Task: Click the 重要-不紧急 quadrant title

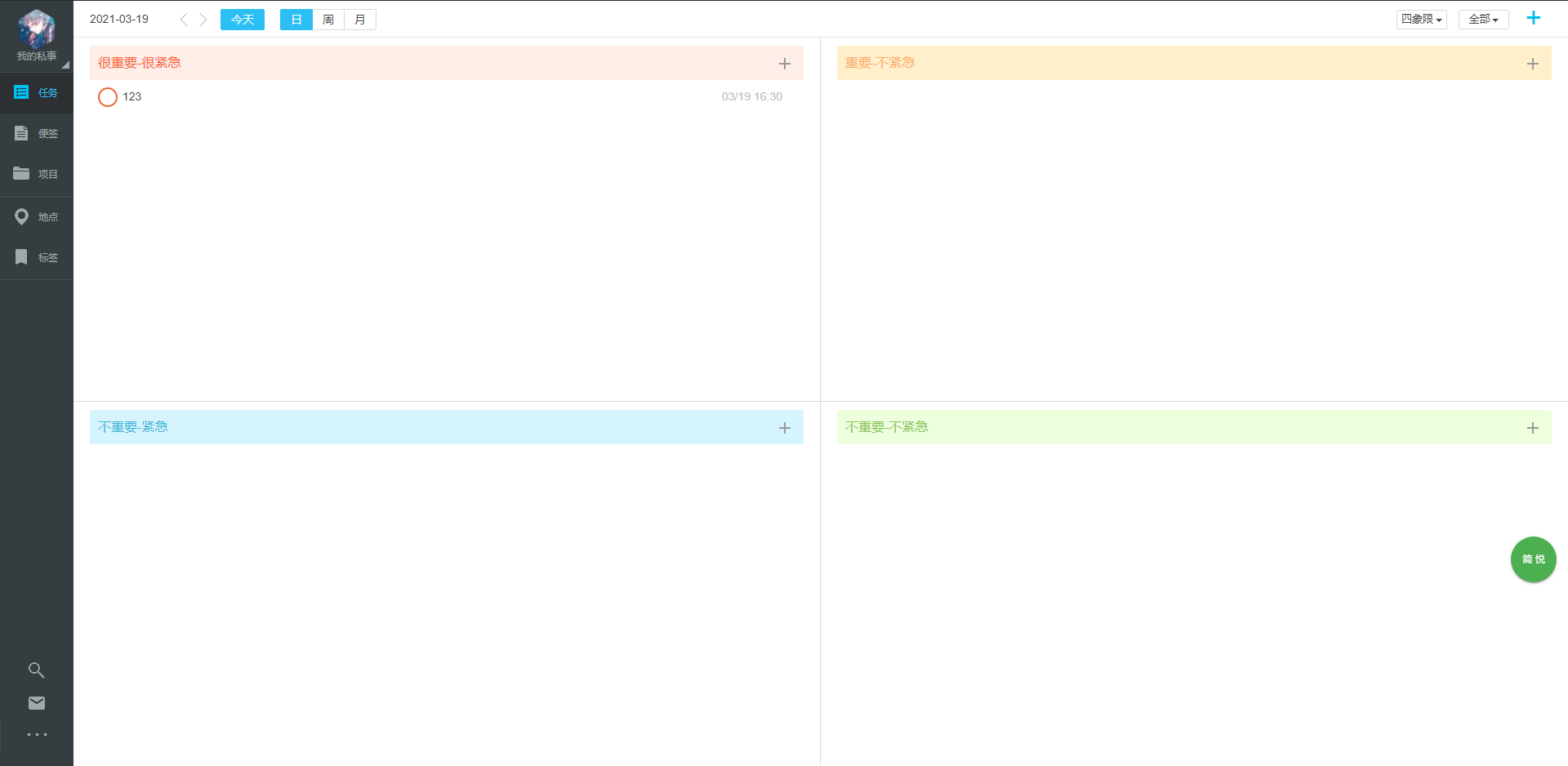Action: [x=880, y=63]
